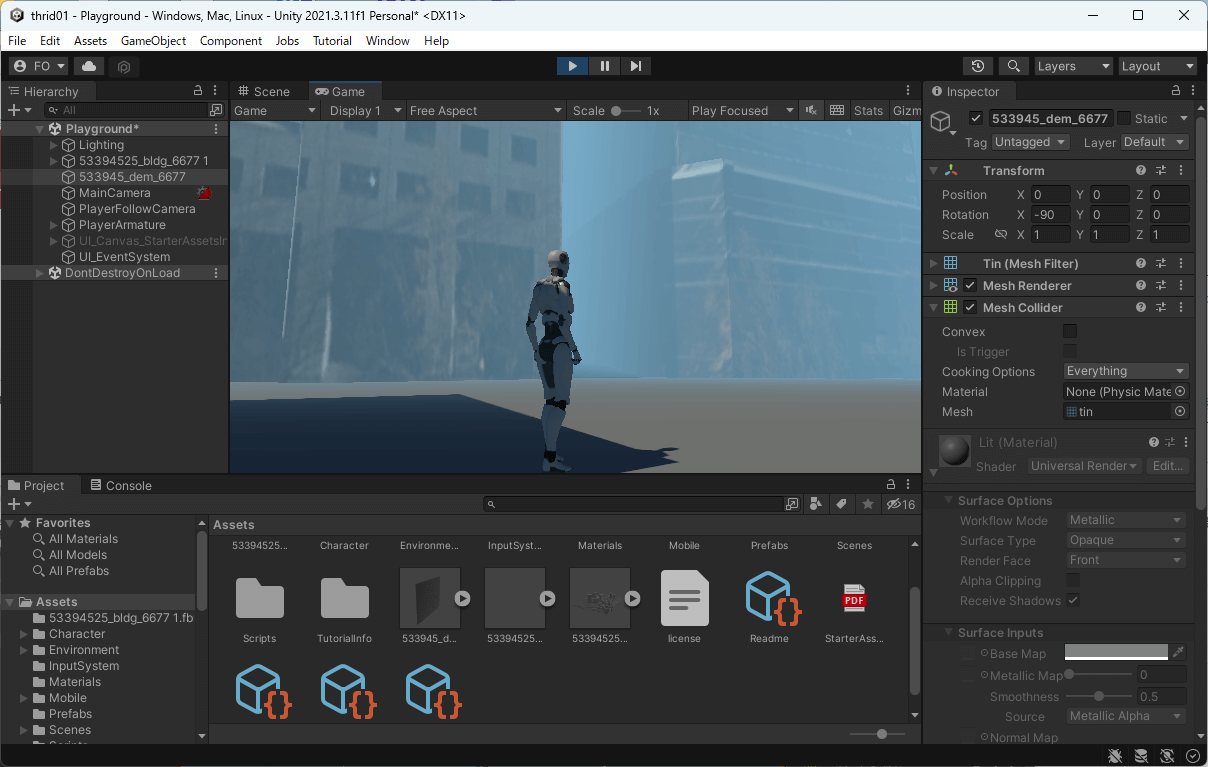This screenshot has height=767, width=1208.
Task: Enable the Convex checkbox
Action: coord(1070,331)
